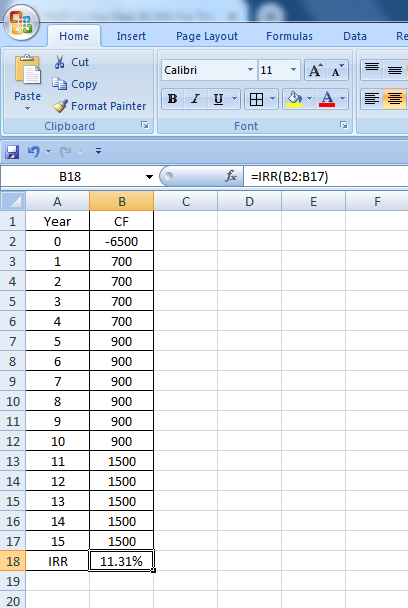Open Paste options dropdown arrow
The width and height of the screenshot is (408, 608).
pyautogui.click(x=27, y=109)
